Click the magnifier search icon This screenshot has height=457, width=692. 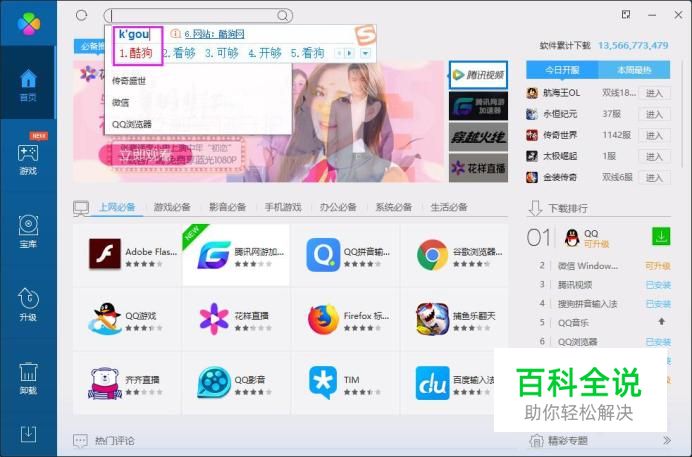pyautogui.click(x=282, y=16)
